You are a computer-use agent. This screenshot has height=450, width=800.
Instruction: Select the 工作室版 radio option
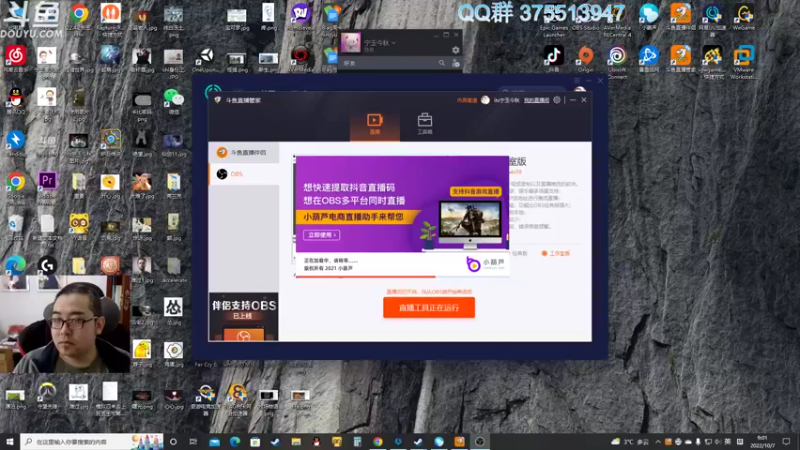point(556,253)
